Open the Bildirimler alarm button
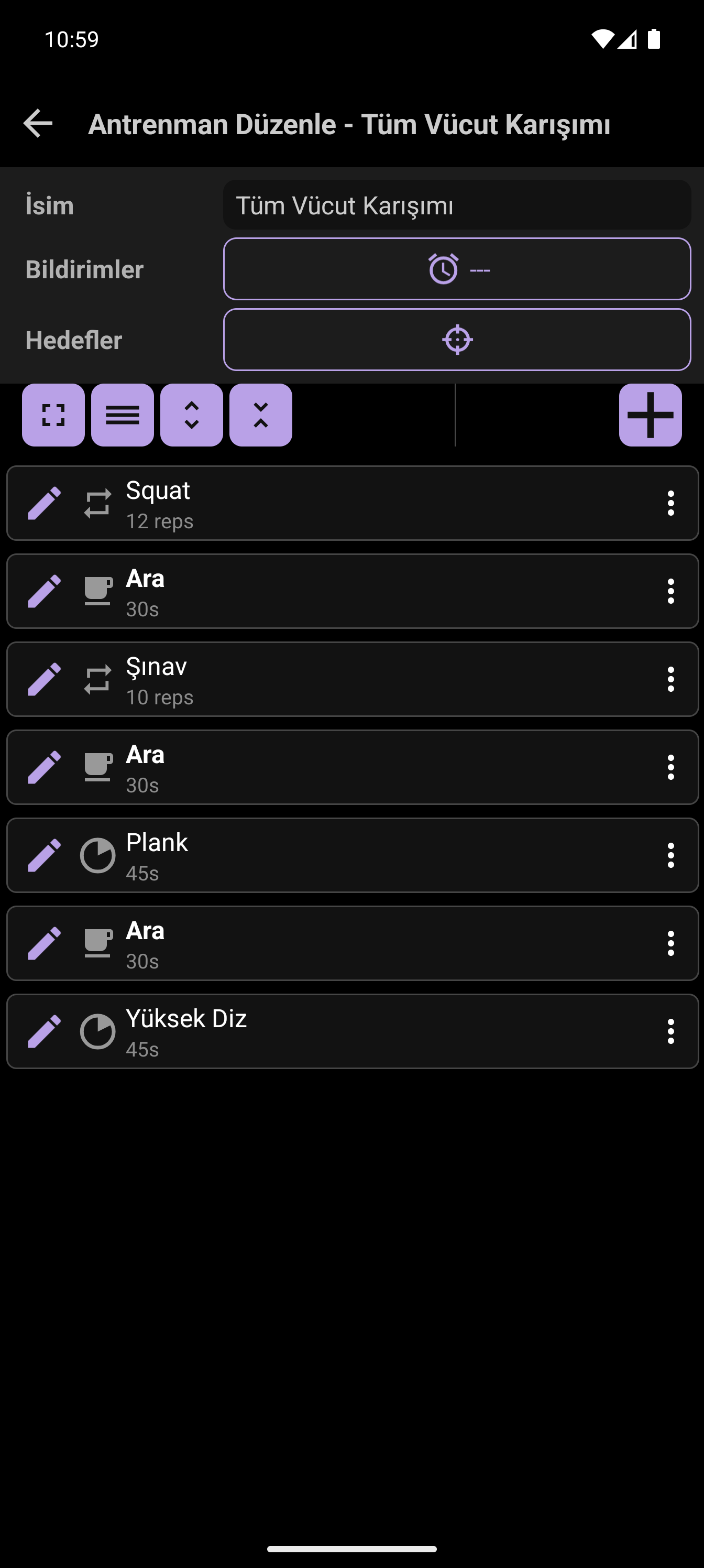 pos(457,269)
